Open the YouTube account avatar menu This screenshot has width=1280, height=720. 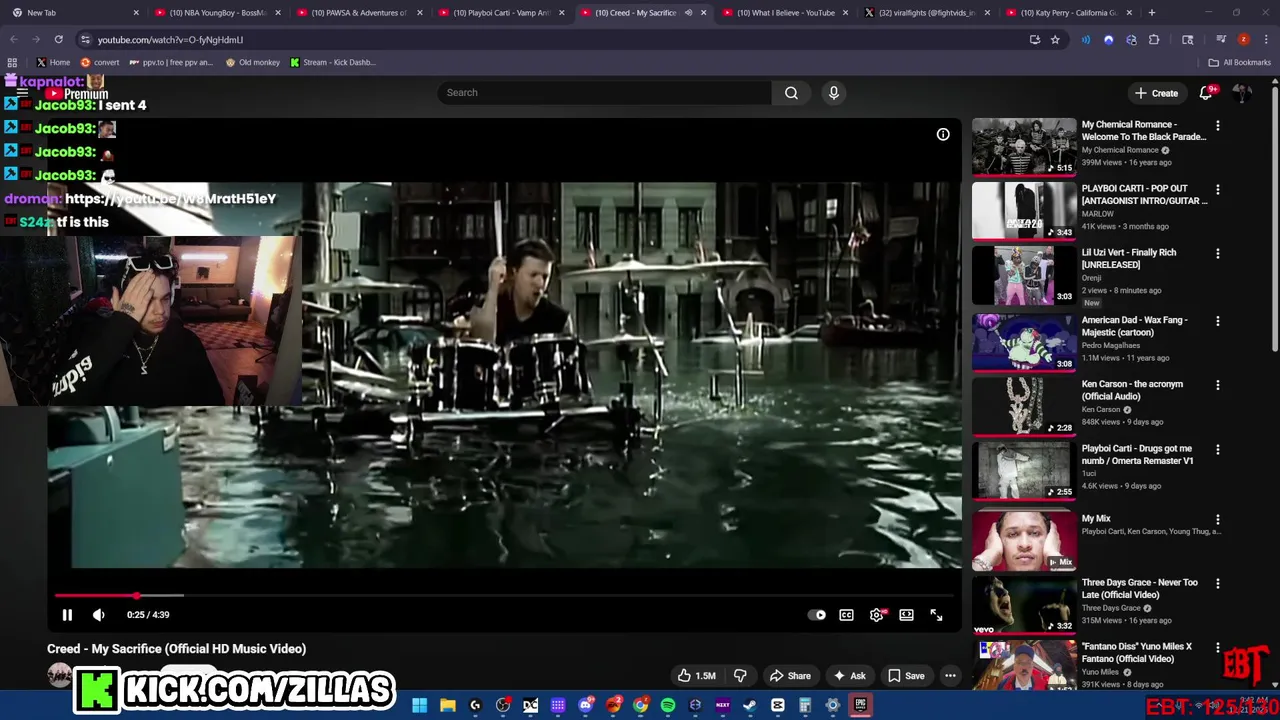point(1242,93)
